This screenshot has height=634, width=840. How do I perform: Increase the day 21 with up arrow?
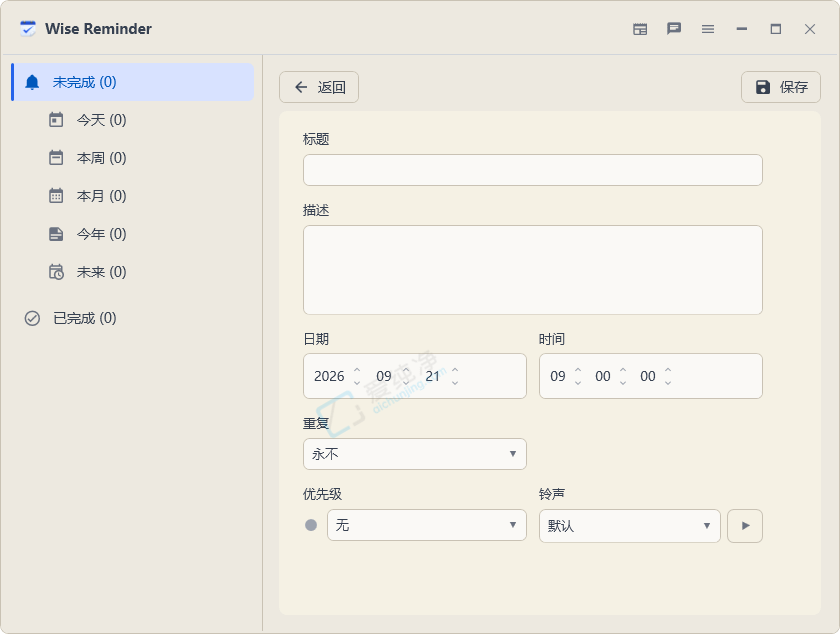pyautogui.click(x=455, y=370)
